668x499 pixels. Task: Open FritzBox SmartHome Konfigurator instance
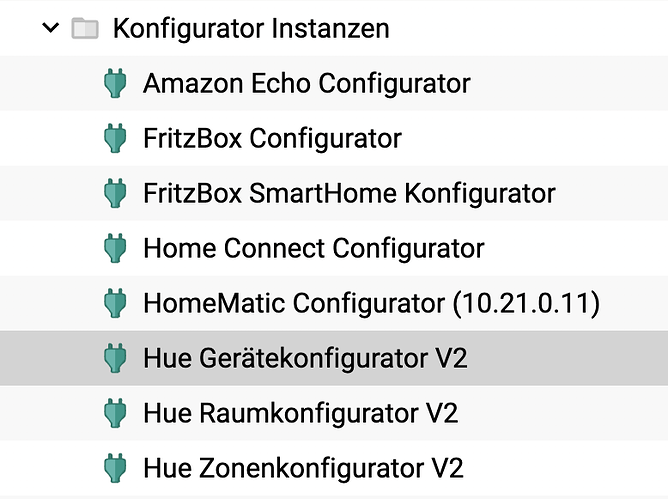tap(349, 193)
